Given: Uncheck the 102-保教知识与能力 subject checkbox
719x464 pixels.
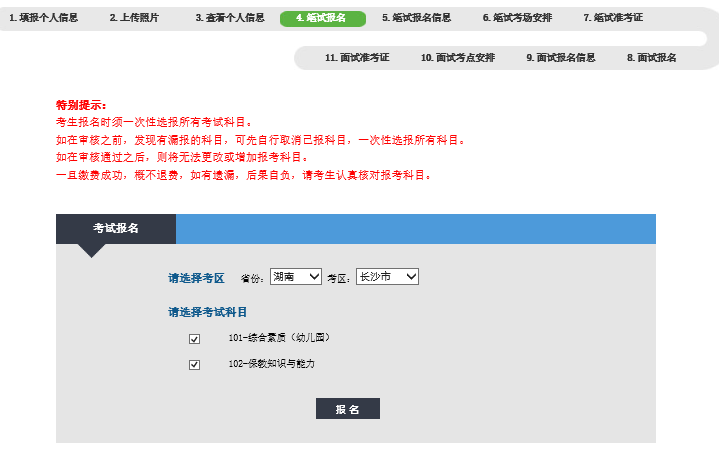Looking at the screenshot, I should tap(195, 365).
